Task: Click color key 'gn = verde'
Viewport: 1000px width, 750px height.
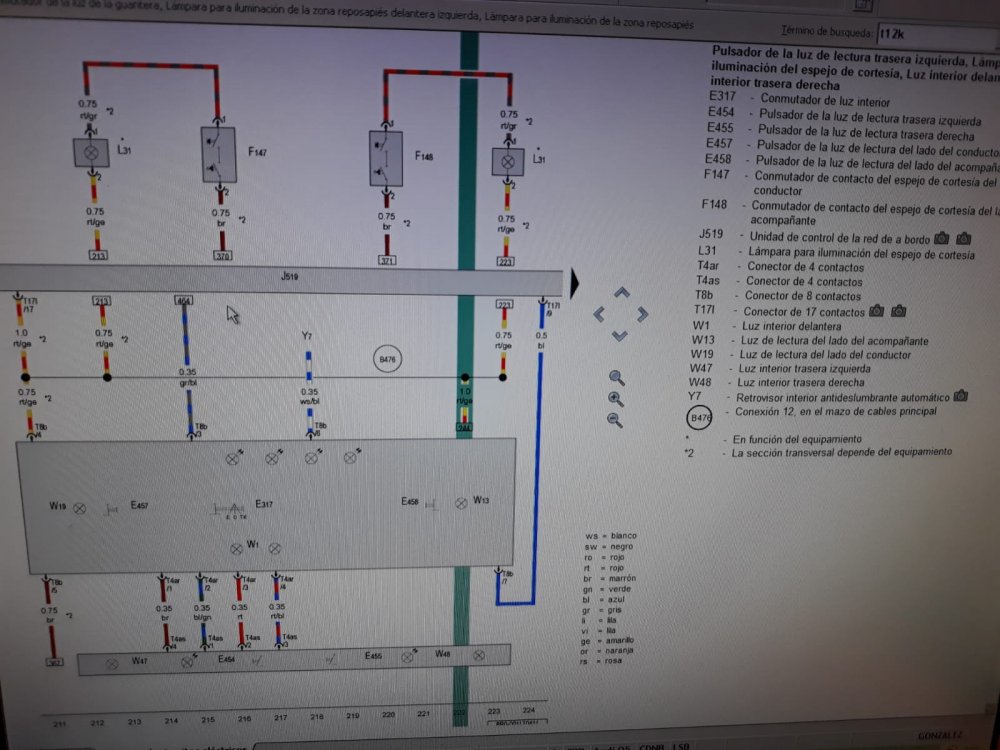Action: (x=607, y=589)
